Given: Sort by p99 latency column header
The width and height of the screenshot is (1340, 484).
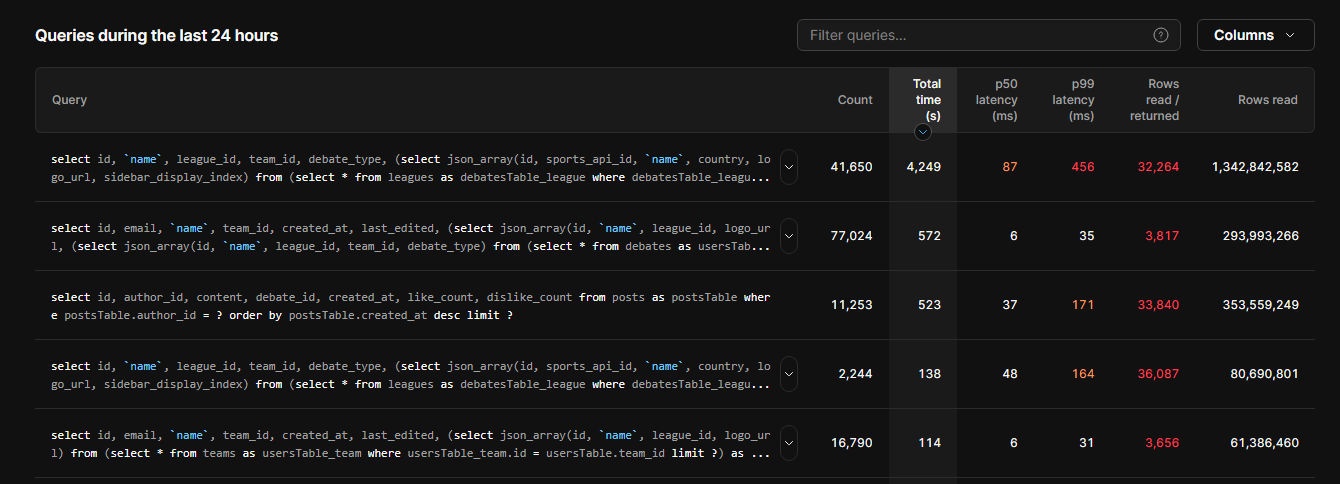Looking at the screenshot, I should pos(1073,100).
